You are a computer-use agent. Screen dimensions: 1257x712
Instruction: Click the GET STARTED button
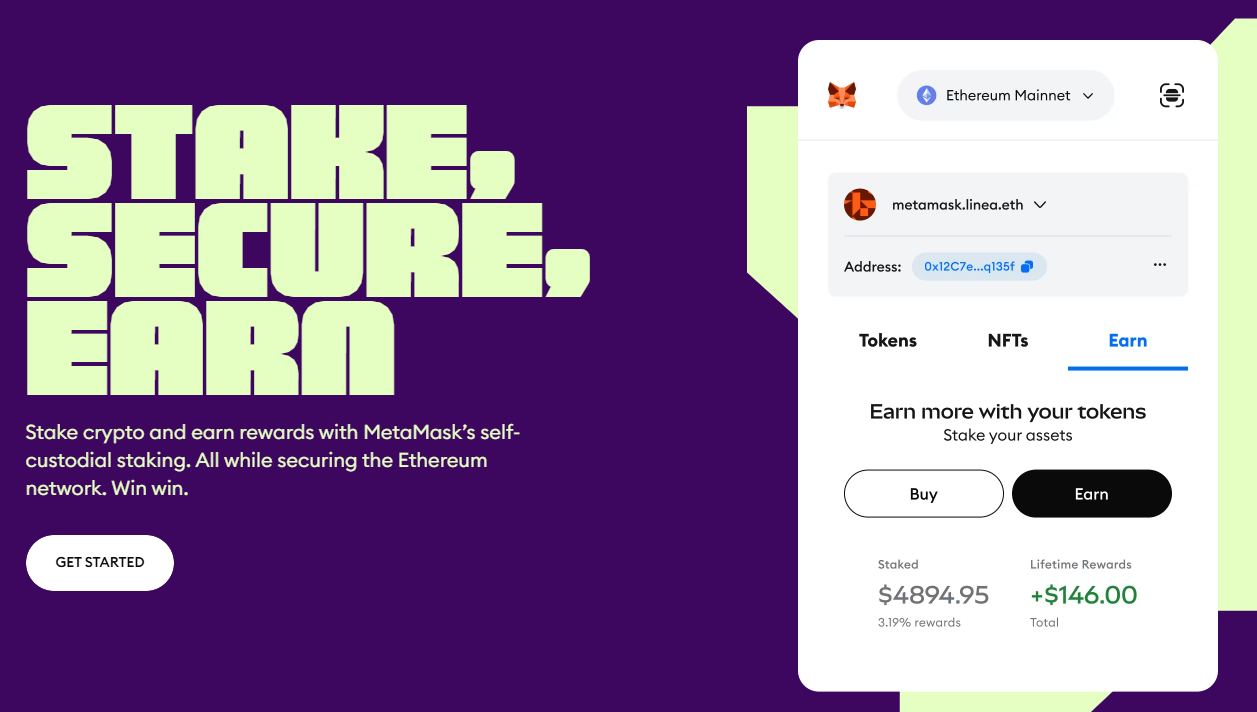(x=100, y=563)
